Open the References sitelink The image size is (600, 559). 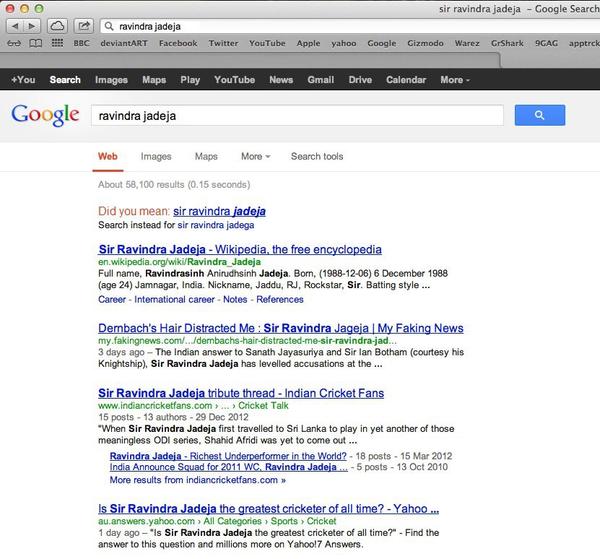pos(280,299)
